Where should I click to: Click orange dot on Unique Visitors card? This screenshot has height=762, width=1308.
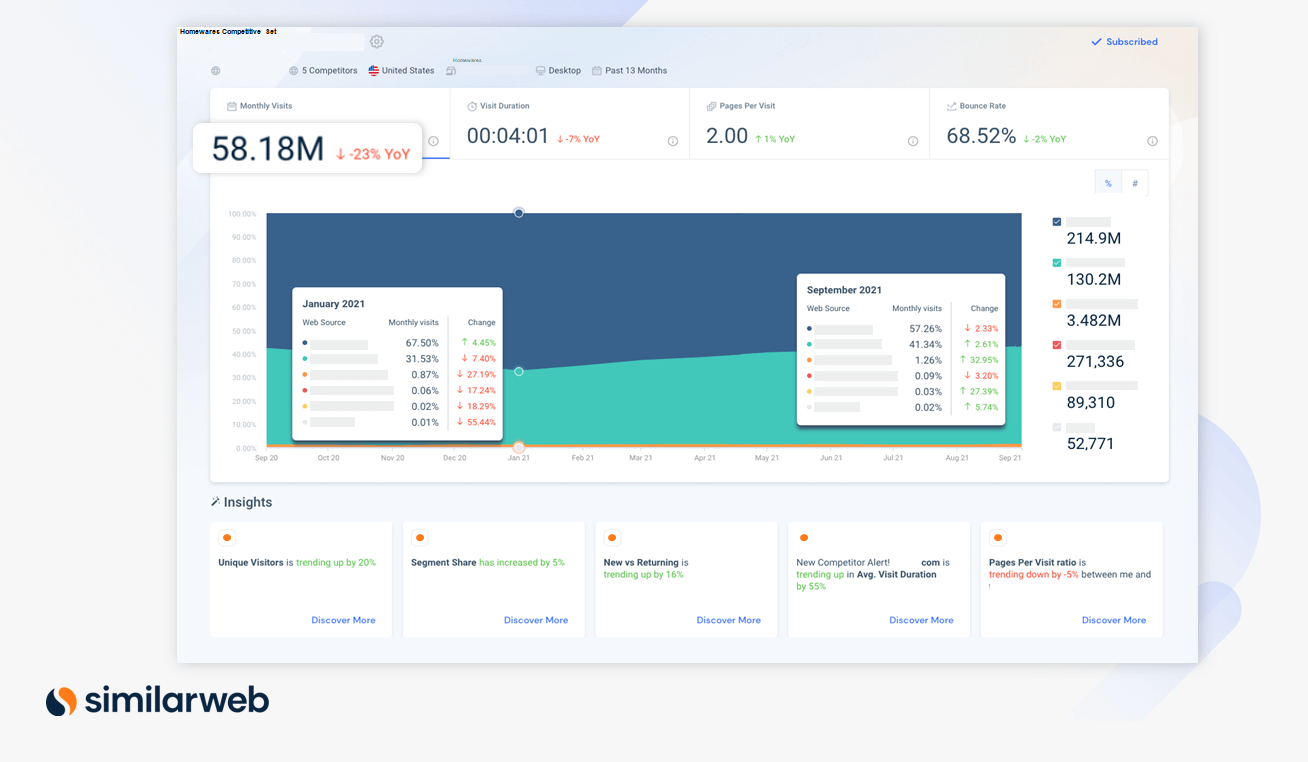[227, 538]
